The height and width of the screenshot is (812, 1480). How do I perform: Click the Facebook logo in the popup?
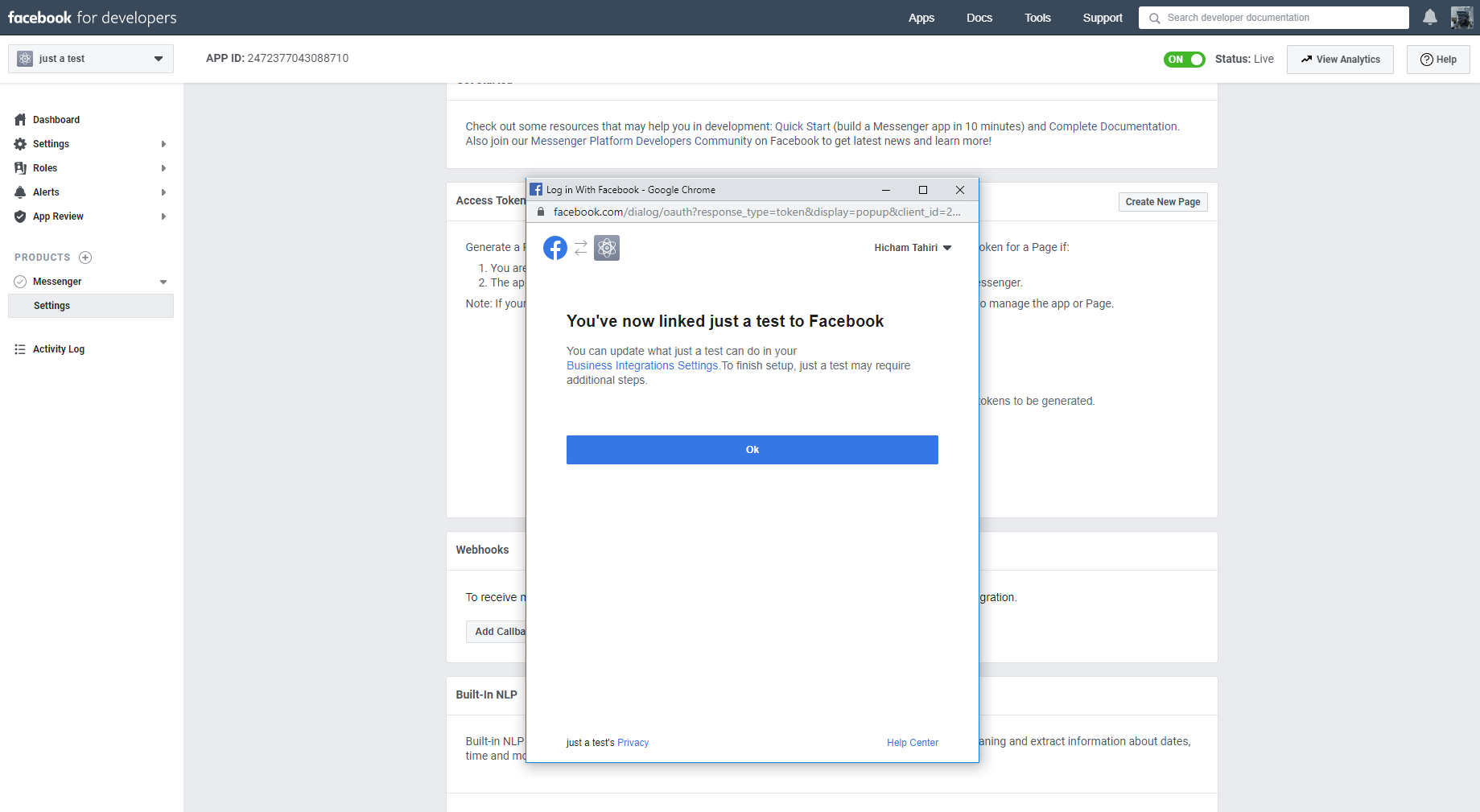(x=555, y=248)
